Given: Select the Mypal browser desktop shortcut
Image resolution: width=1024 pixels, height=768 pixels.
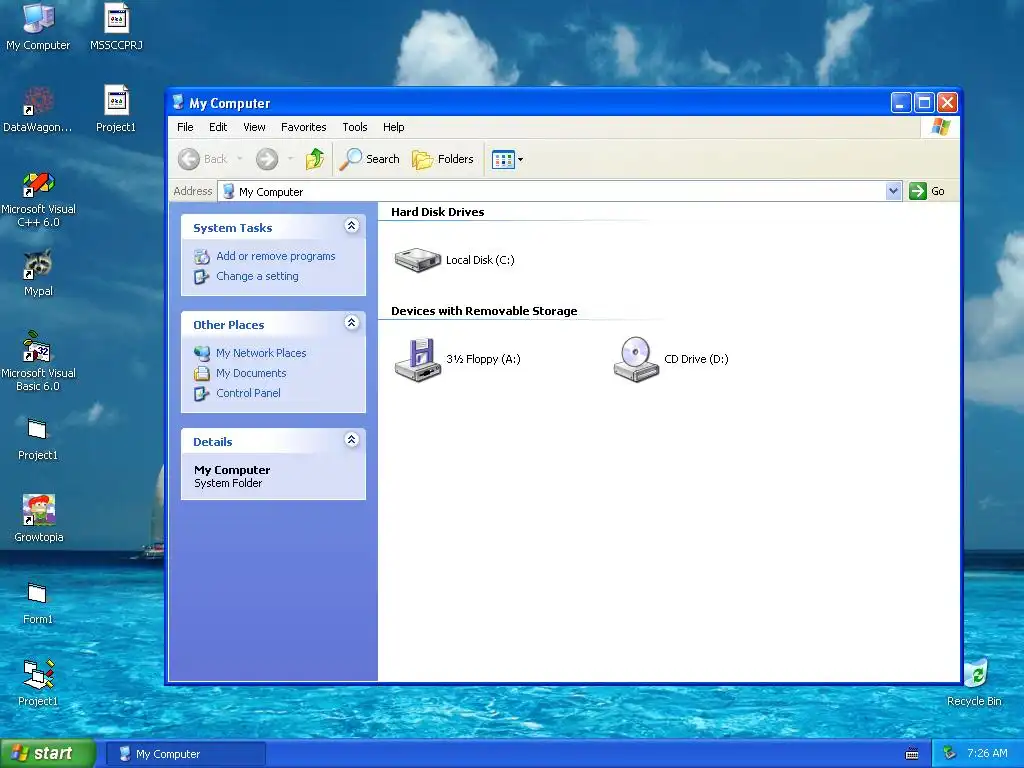Looking at the screenshot, I should coord(38,274).
